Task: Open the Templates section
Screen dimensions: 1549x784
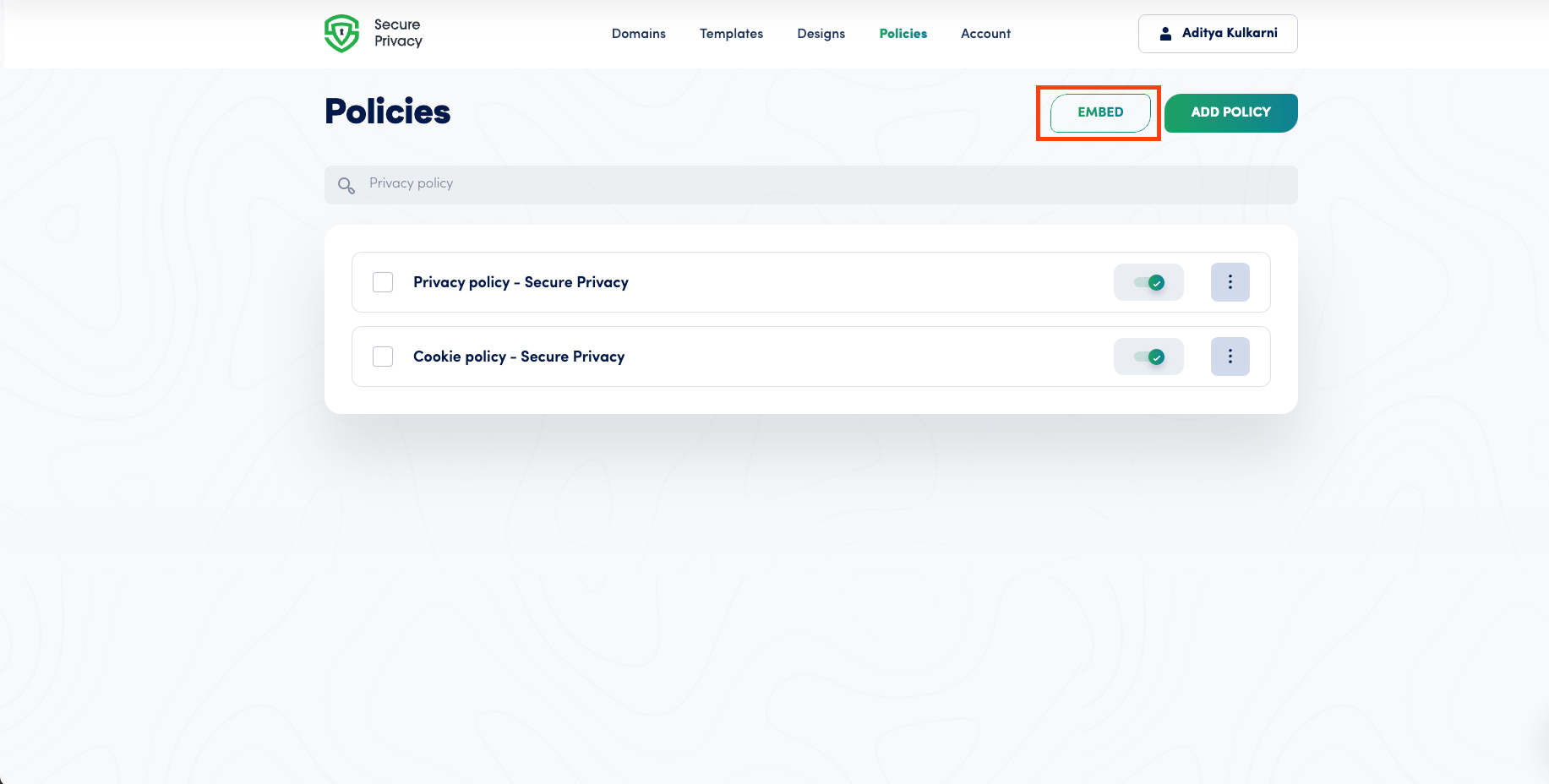Action: (731, 34)
